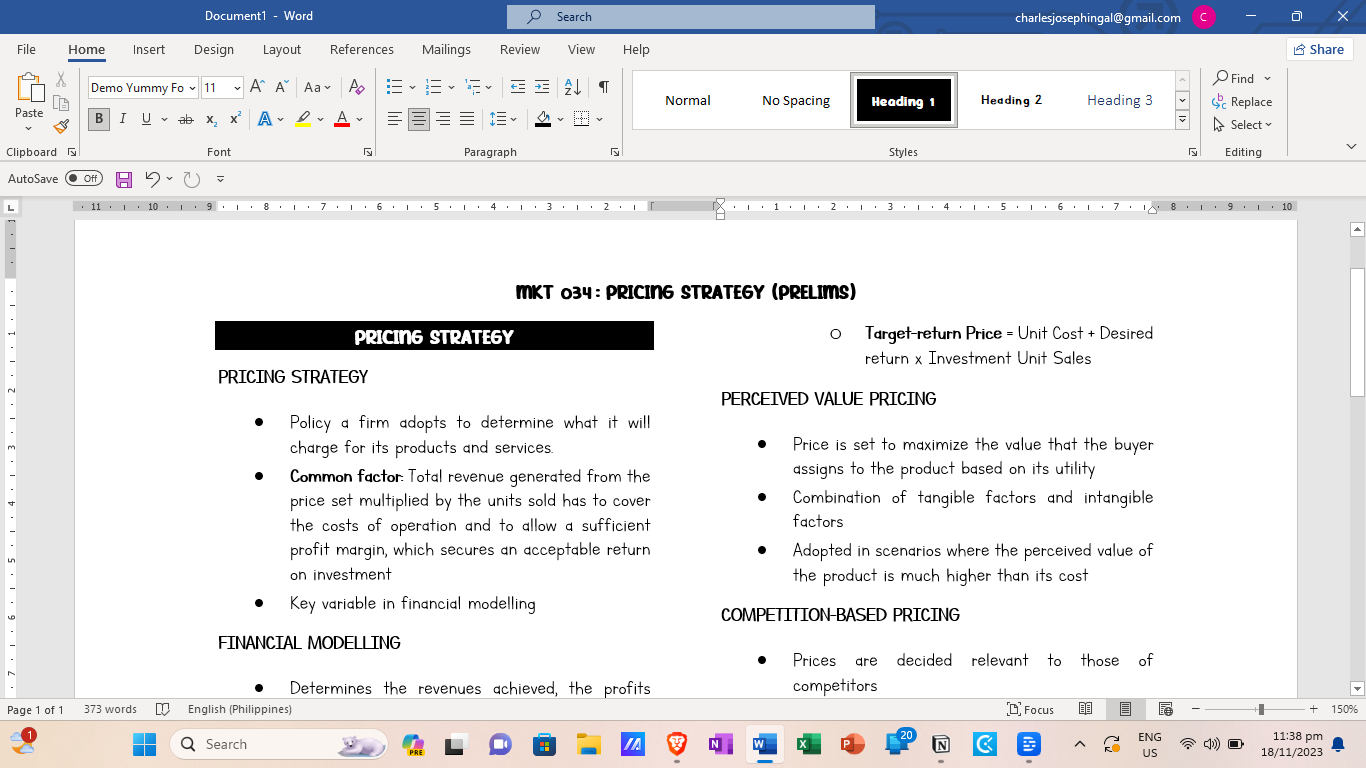Image resolution: width=1366 pixels, height=768 pixels.
Task: Increase font size with grow font icon
Action: tap(257, 87)
